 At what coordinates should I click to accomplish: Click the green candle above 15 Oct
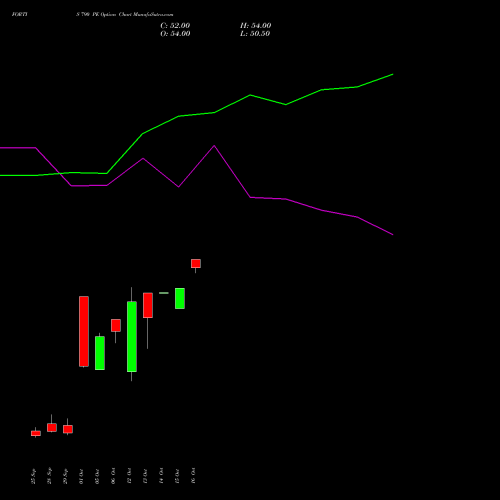180,298
